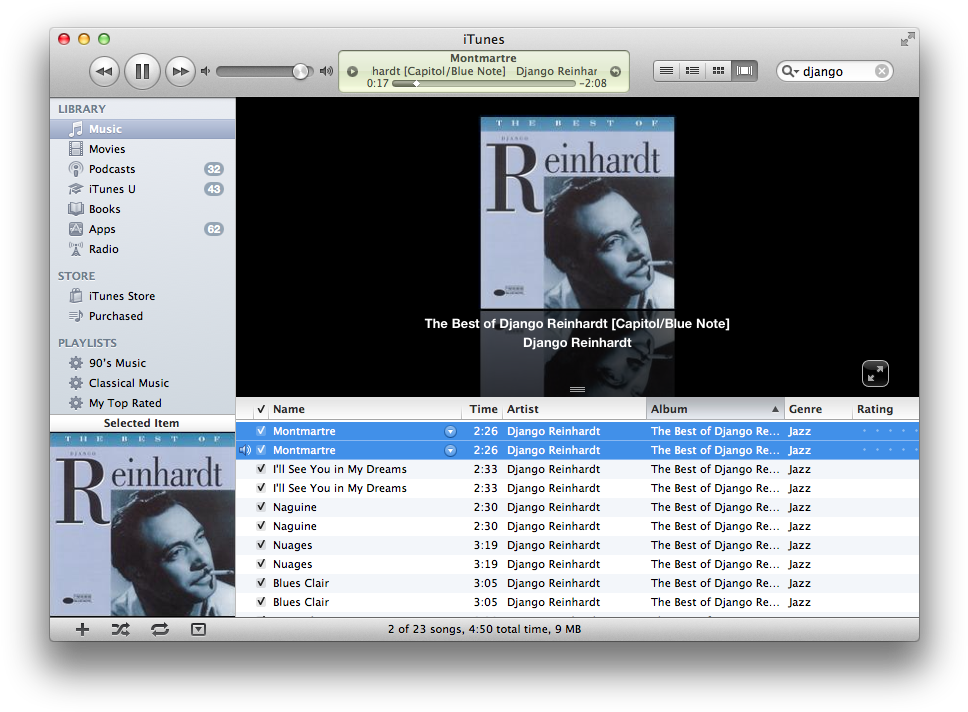Image resolution: width=968 pixels, height=712 pixels.
Task: Uncheck the first Blues Clair track
Action: (x=261, y=583)
